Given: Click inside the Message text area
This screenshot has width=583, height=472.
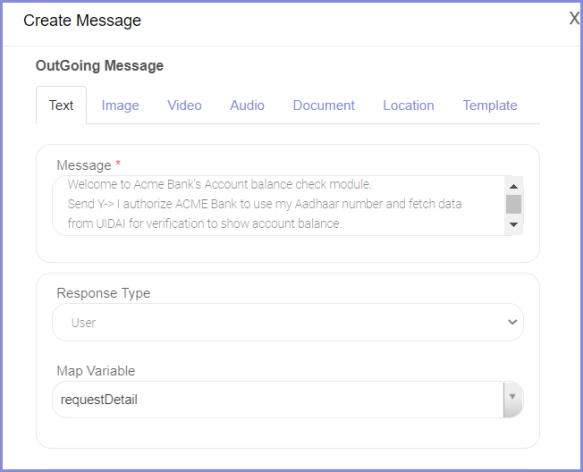Looking at the screenshot, I should pyautogui.click(x=278, y=205).
